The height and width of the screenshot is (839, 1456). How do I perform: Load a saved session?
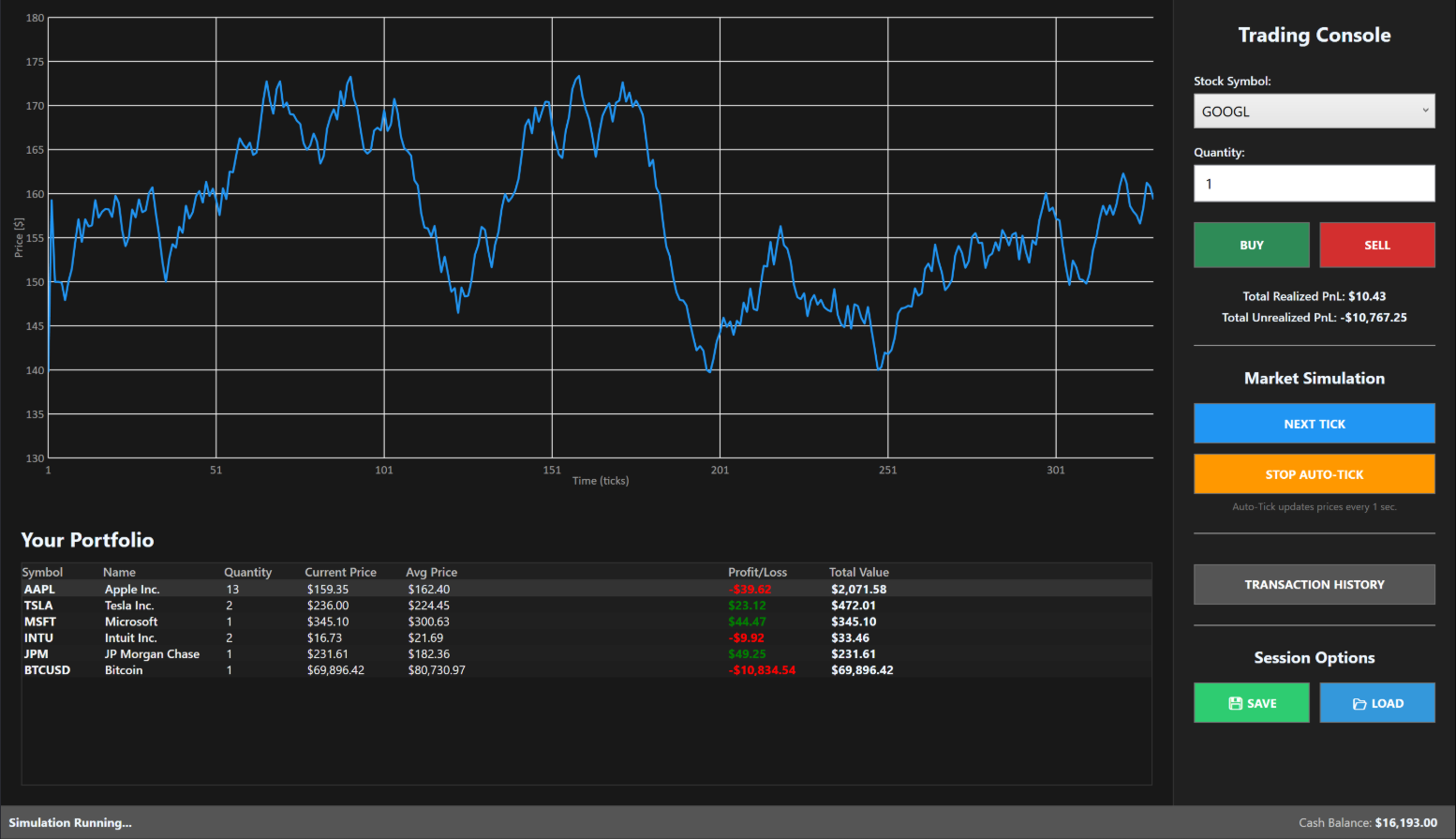click(1377, 702)
